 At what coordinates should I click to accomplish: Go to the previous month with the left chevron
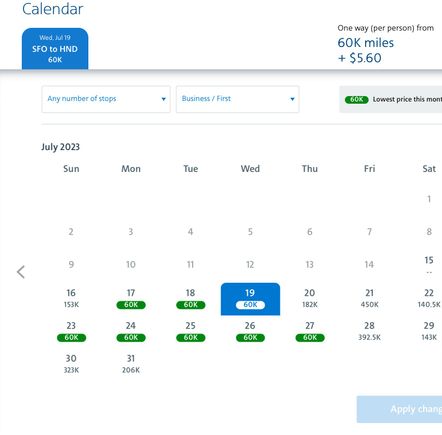click(21, 272)
